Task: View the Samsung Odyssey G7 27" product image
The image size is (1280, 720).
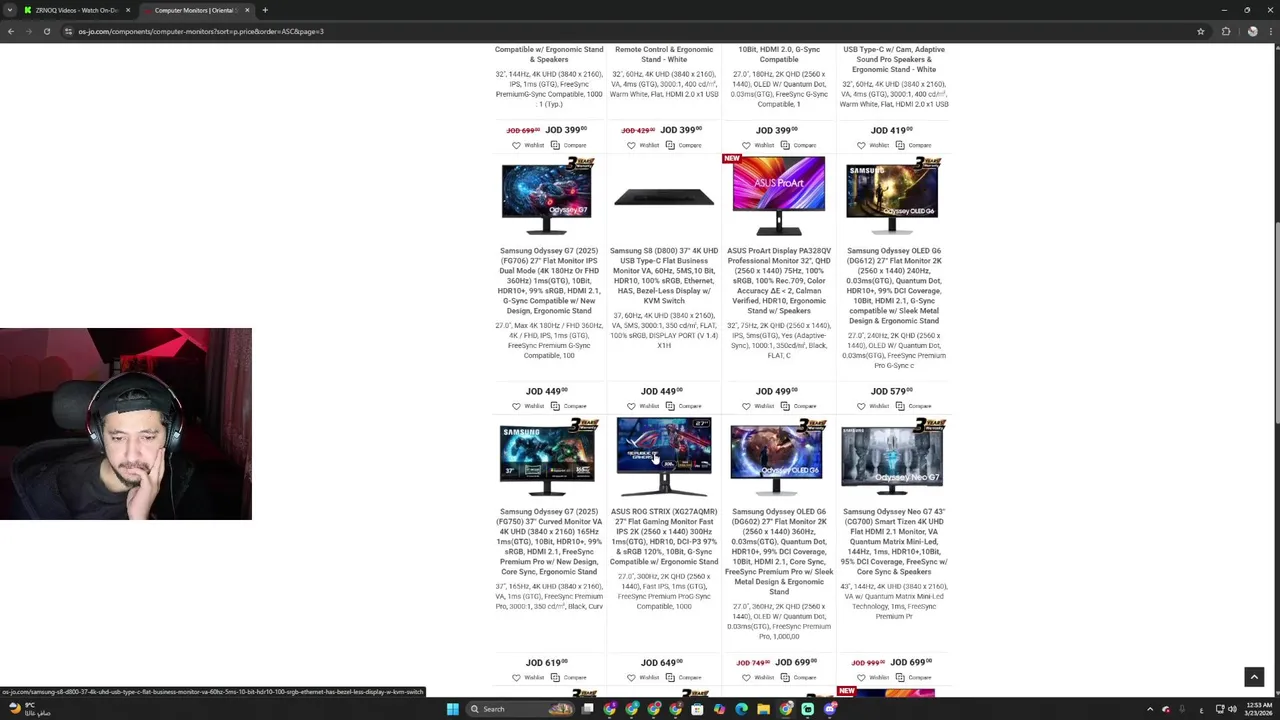Action: tap(547, 197)
